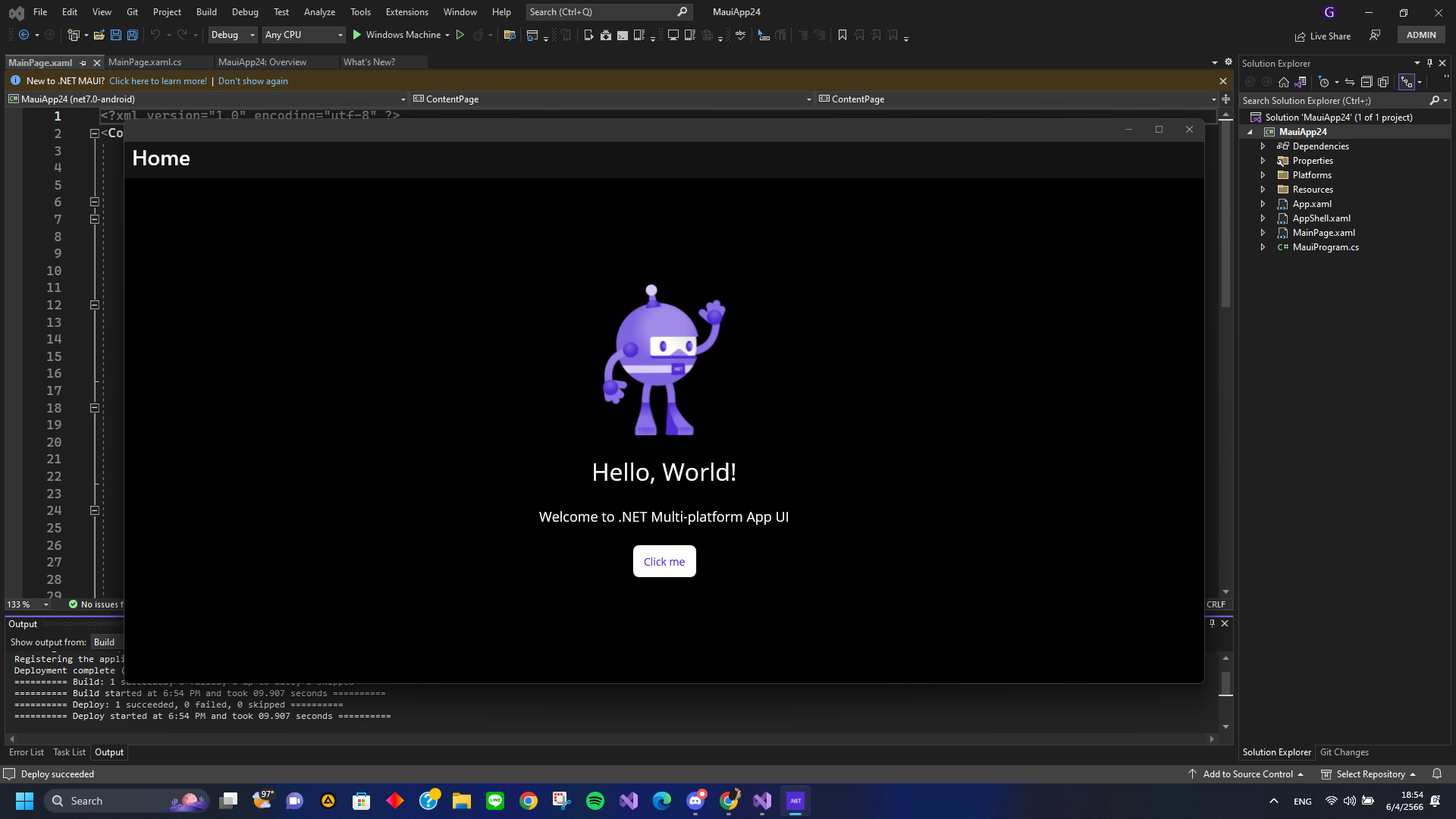Pin the Output window
Image resolution: width=1456 pixels, height=819 pixels.
[x=1213, y=623]
